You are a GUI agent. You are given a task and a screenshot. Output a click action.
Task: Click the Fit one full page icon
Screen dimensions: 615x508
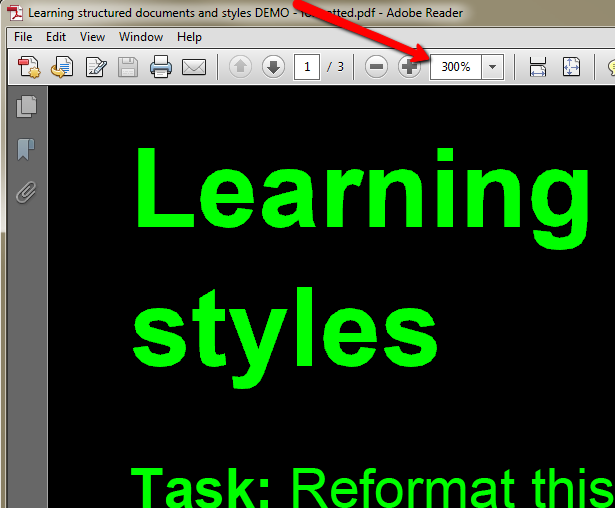(571, 67)
